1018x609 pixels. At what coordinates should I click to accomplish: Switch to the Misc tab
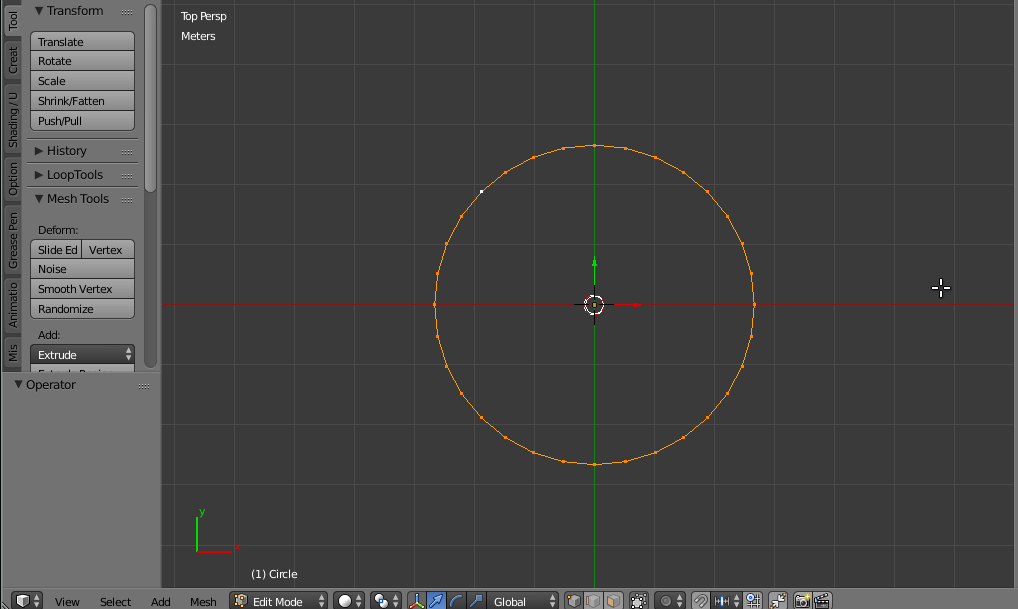[x=12, y=353]
